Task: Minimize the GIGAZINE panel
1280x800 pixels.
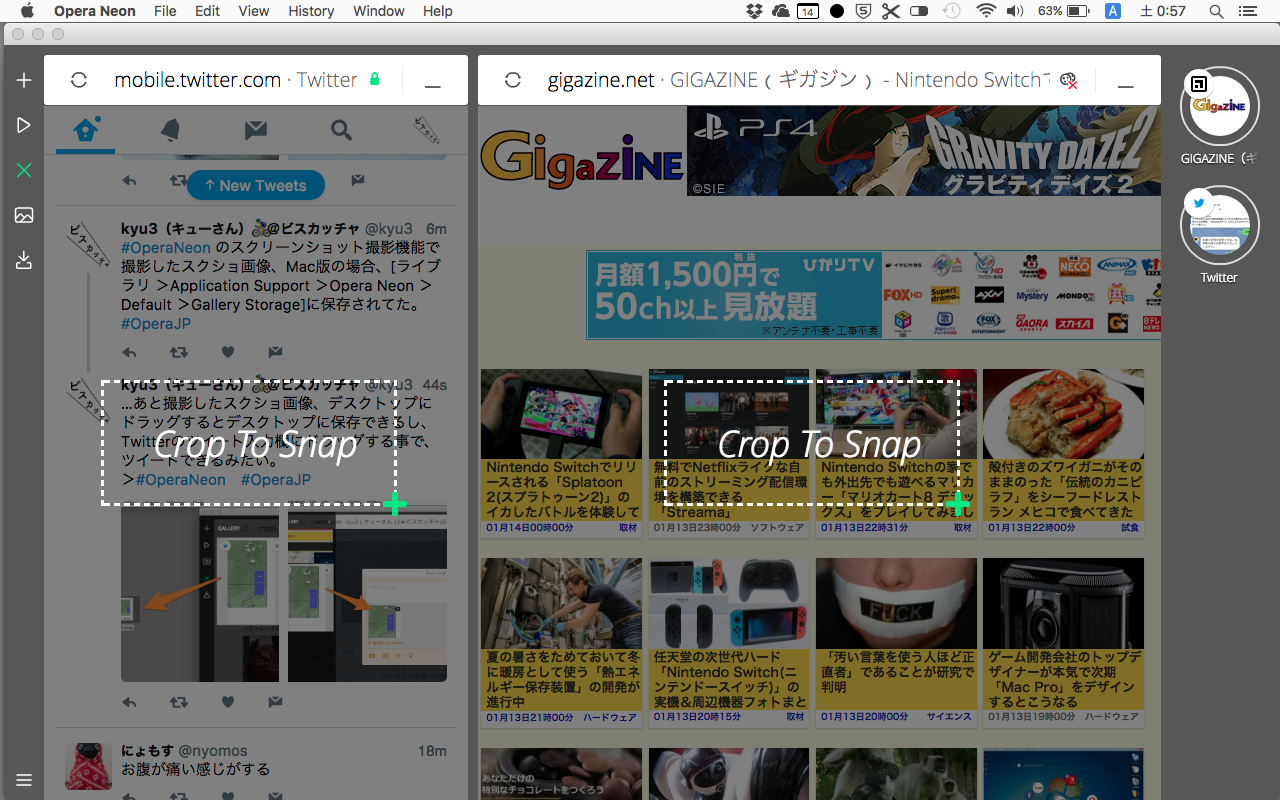Action: (1126, 86)
